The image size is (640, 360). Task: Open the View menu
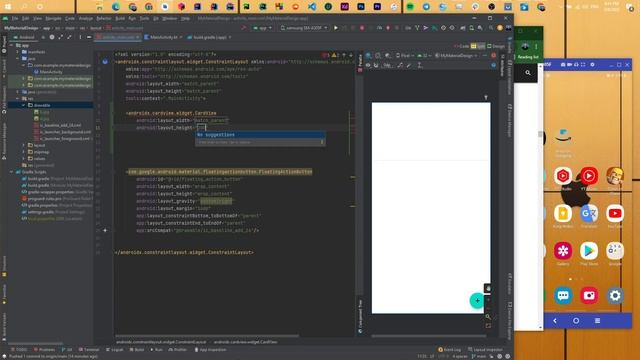[x=37, y=19]
